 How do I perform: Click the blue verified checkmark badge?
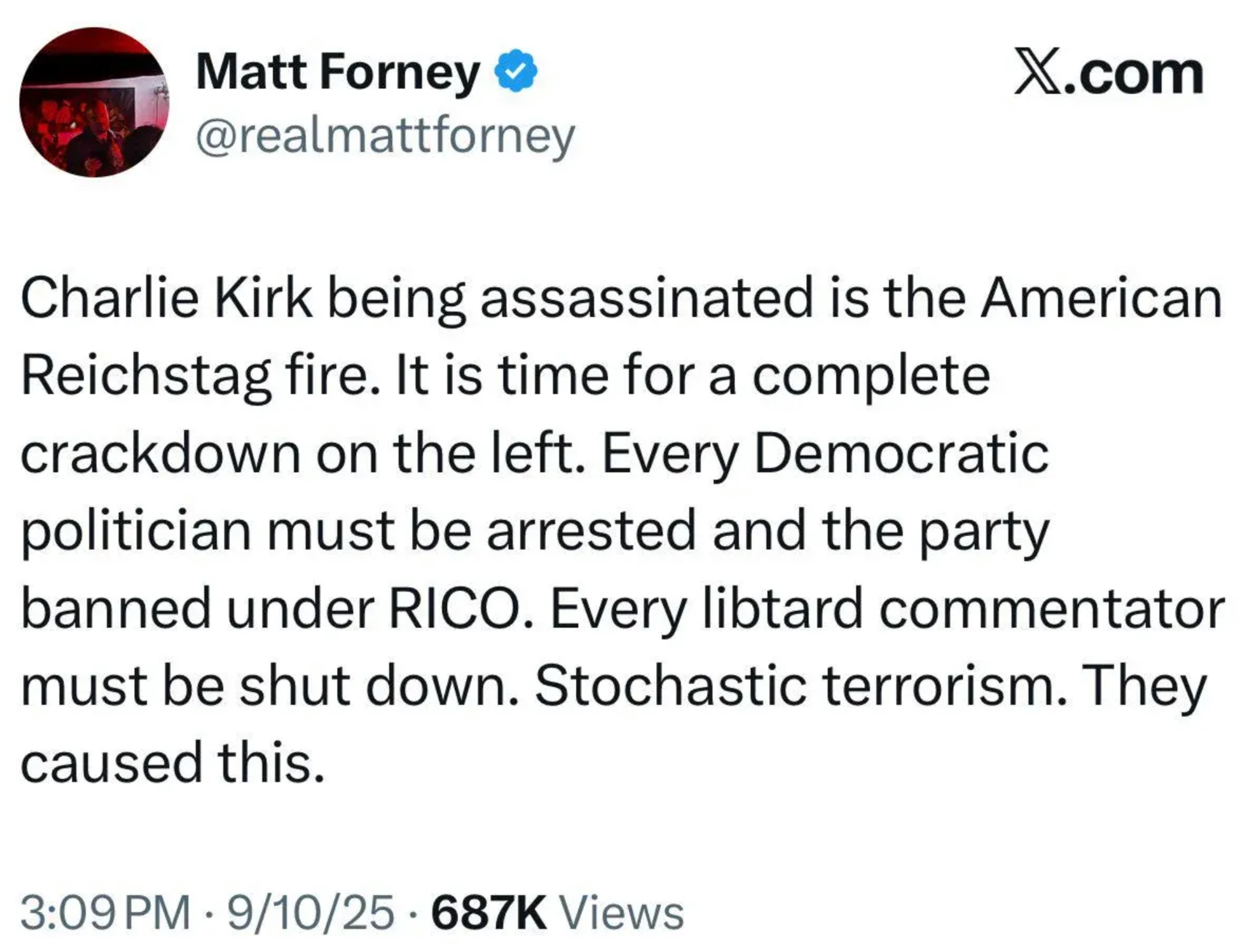point(517,71)
